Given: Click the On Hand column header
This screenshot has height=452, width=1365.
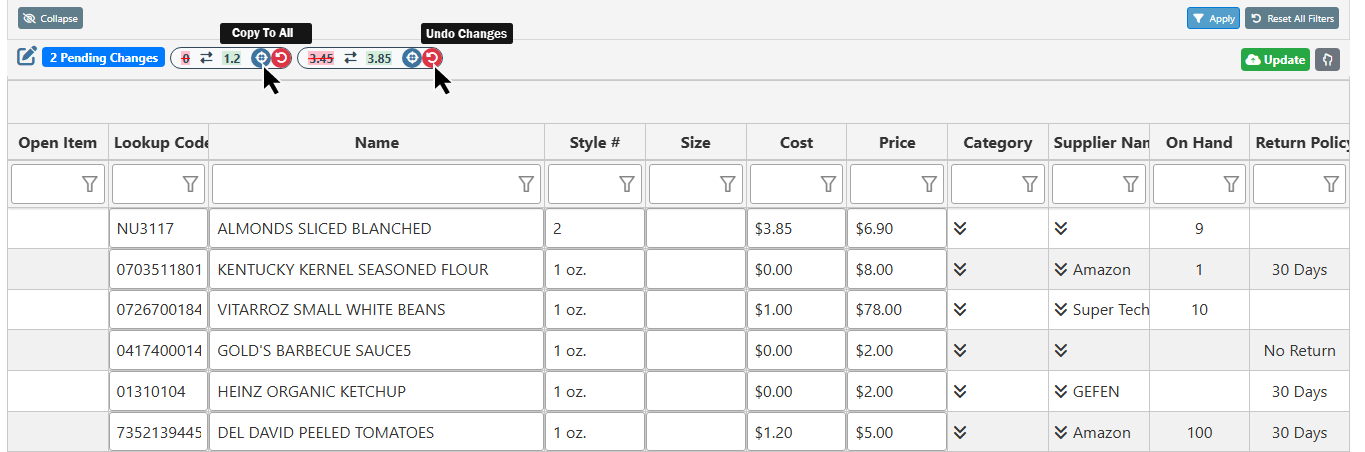Looking at the screenshot, I should [x=1198, y=143].
